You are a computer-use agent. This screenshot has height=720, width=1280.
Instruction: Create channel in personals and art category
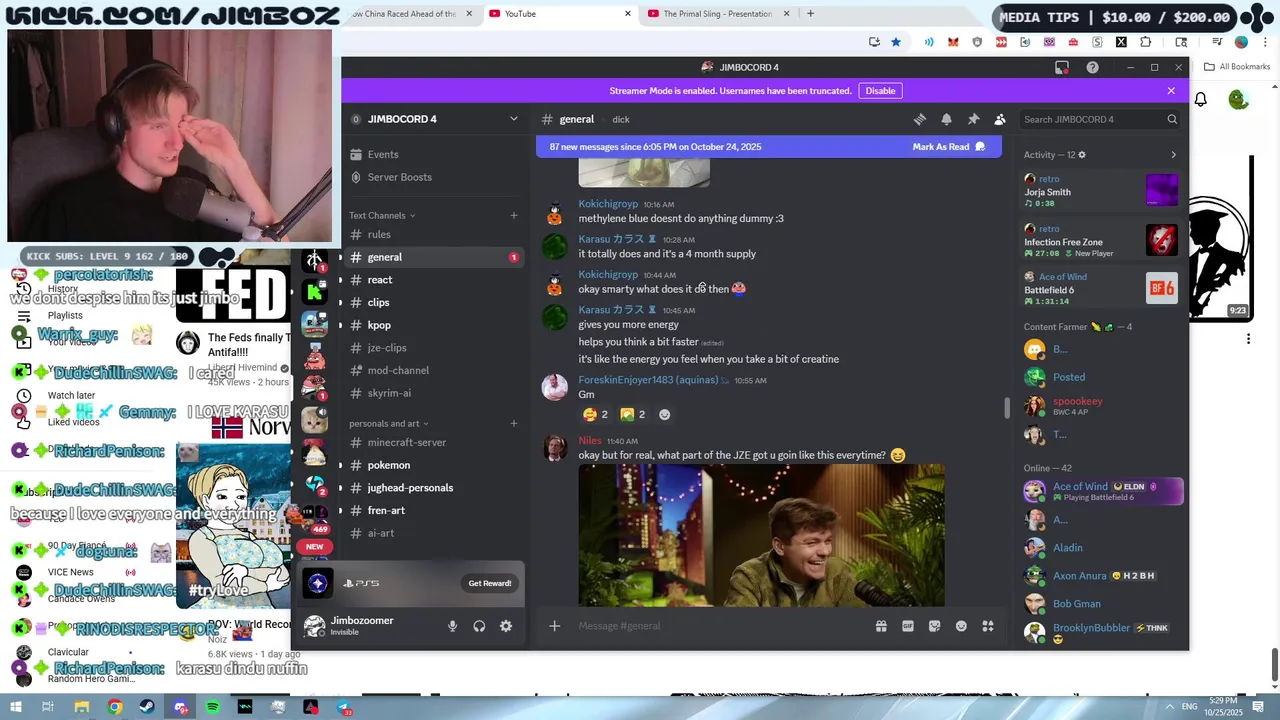click(x=514, y=423)
